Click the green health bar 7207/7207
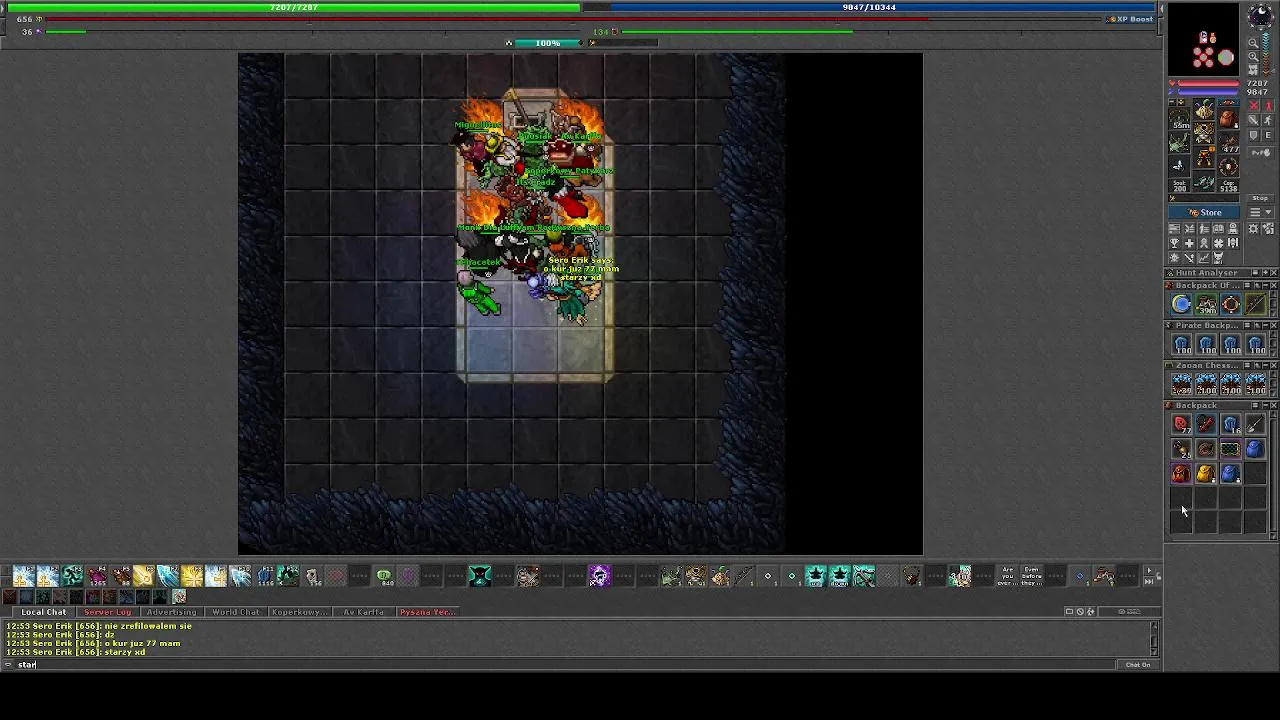The width and height of the screenshot is (1280, 720). click(294, 7)
